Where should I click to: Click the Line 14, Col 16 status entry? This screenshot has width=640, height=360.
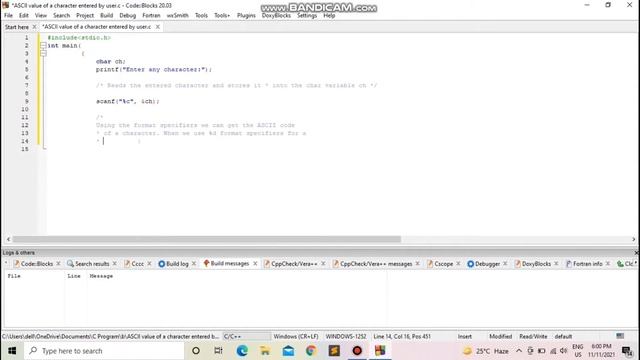coord(402,336)
